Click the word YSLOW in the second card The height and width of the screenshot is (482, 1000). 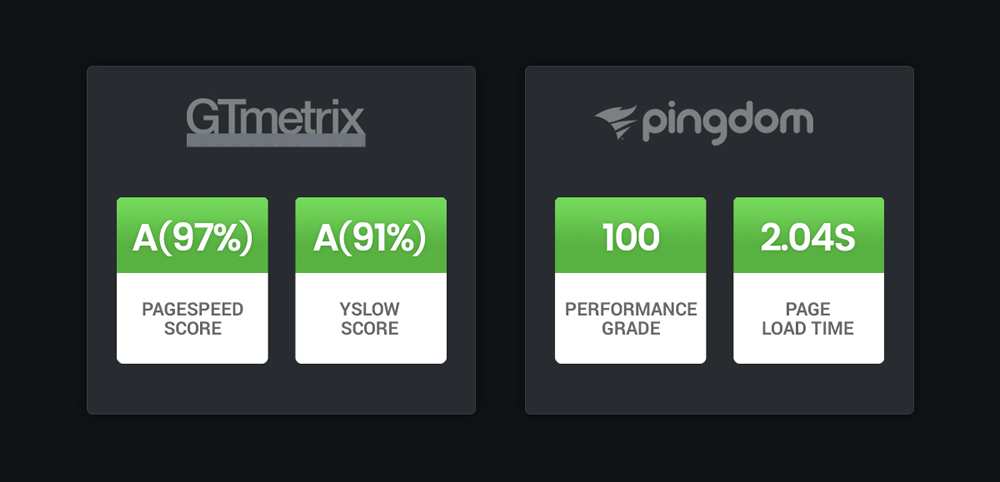click(x=371, y=310)
